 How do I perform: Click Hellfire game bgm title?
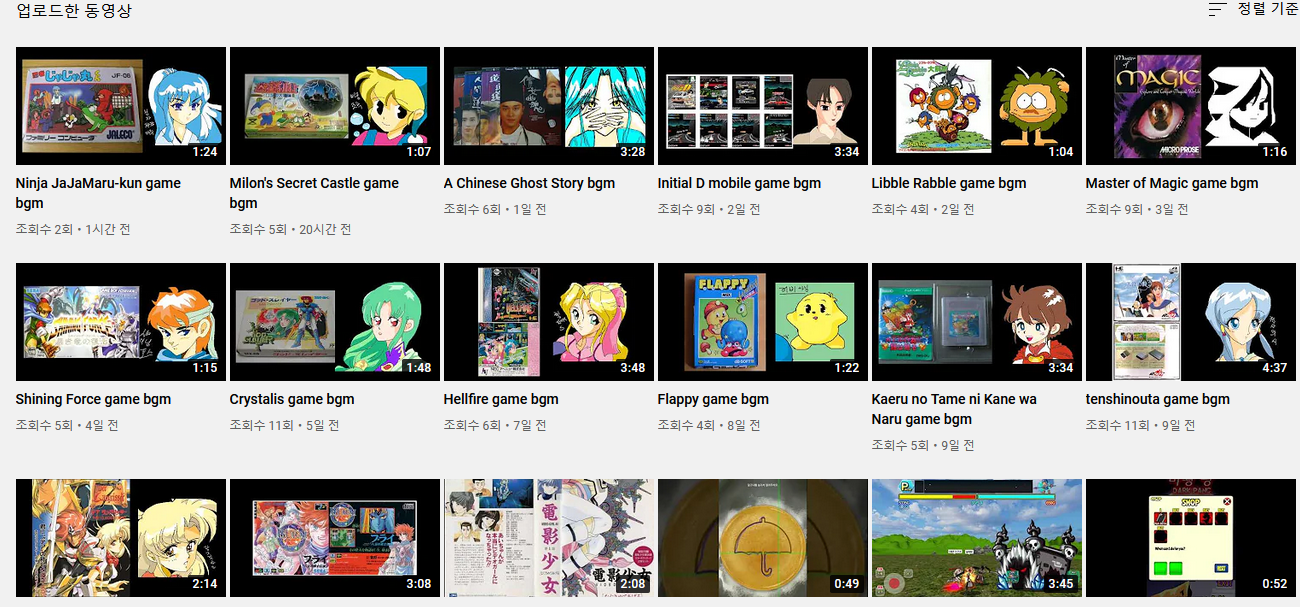click(501, 399)
